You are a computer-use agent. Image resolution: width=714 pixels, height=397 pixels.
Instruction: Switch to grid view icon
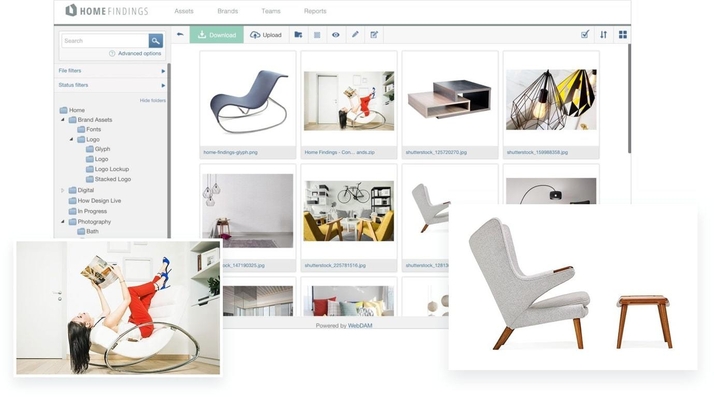(622, 34)
